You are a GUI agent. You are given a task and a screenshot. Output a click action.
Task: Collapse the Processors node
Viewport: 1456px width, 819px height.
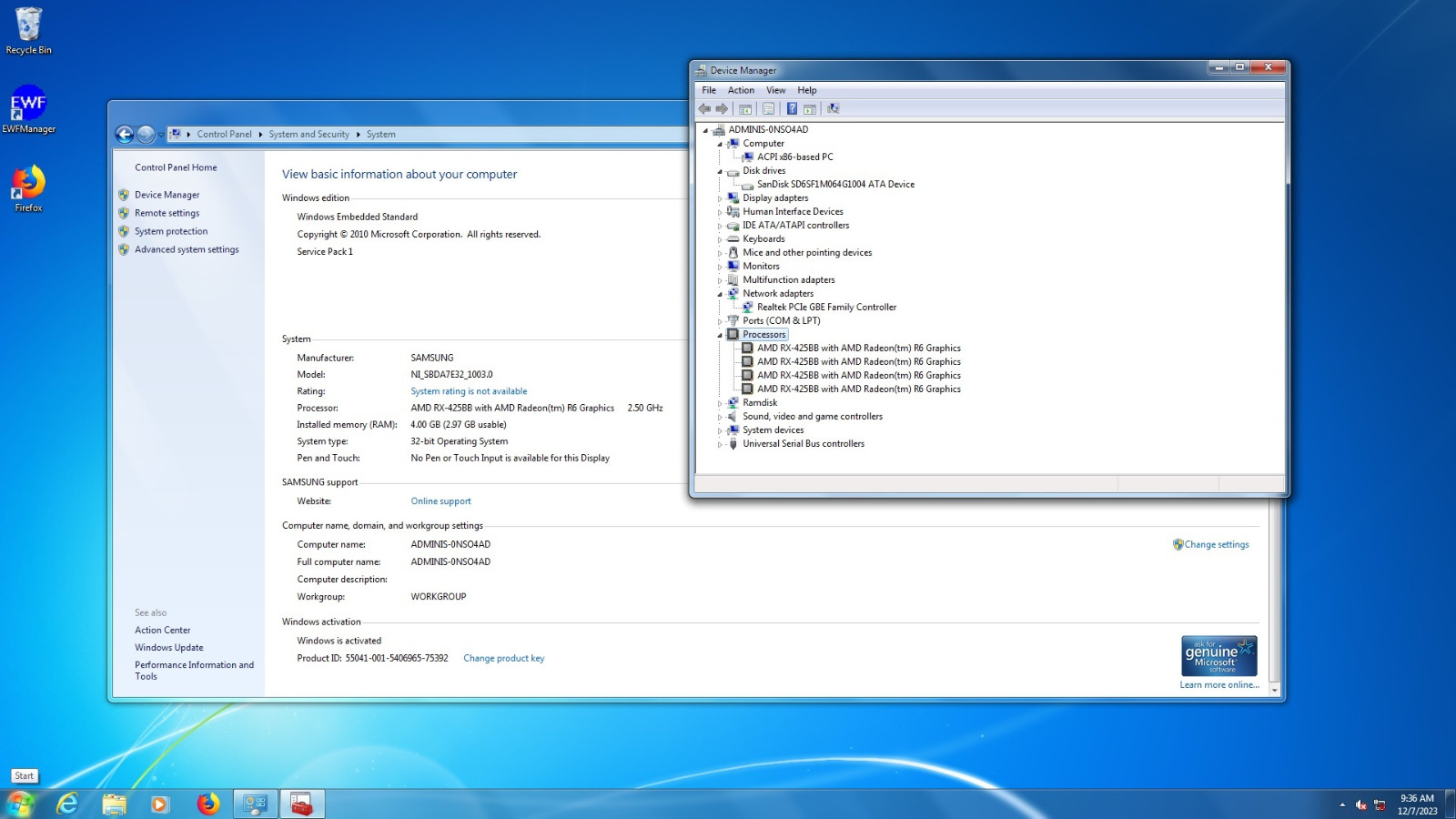click(x=720, y=335)
